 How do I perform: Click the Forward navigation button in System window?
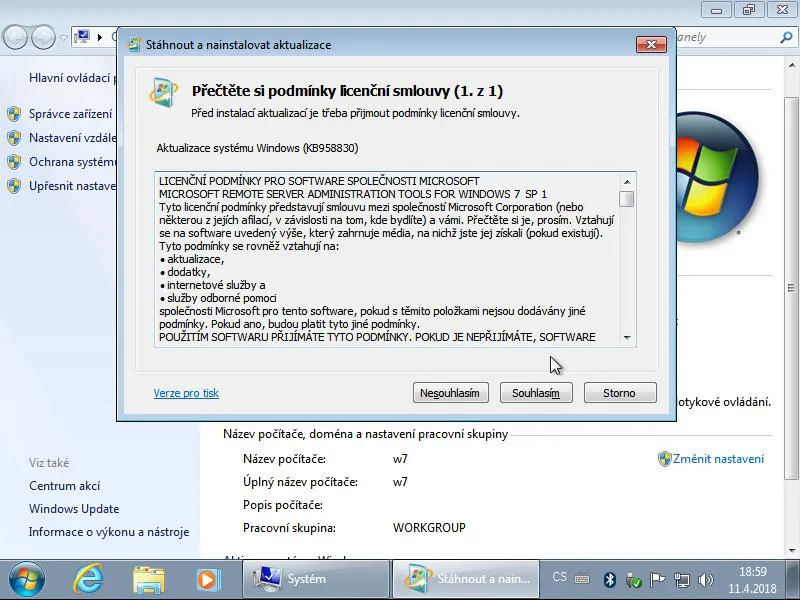(43, 37)
